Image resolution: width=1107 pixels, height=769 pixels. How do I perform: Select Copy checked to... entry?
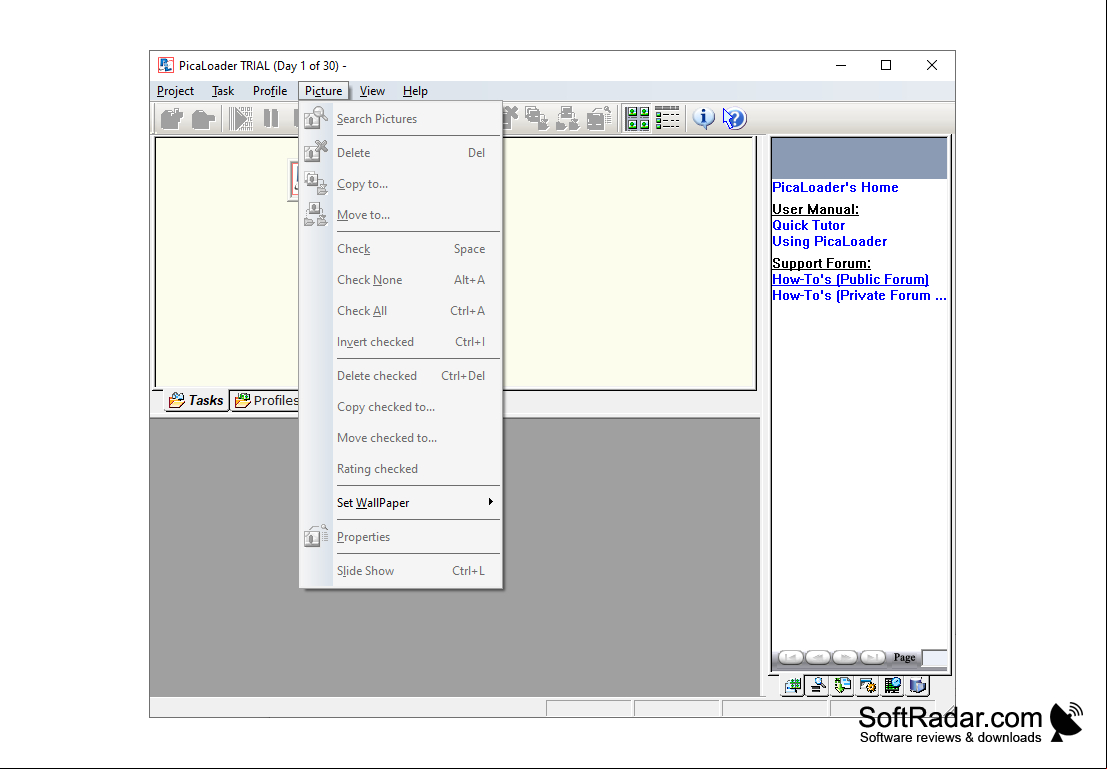click(401, 407)
